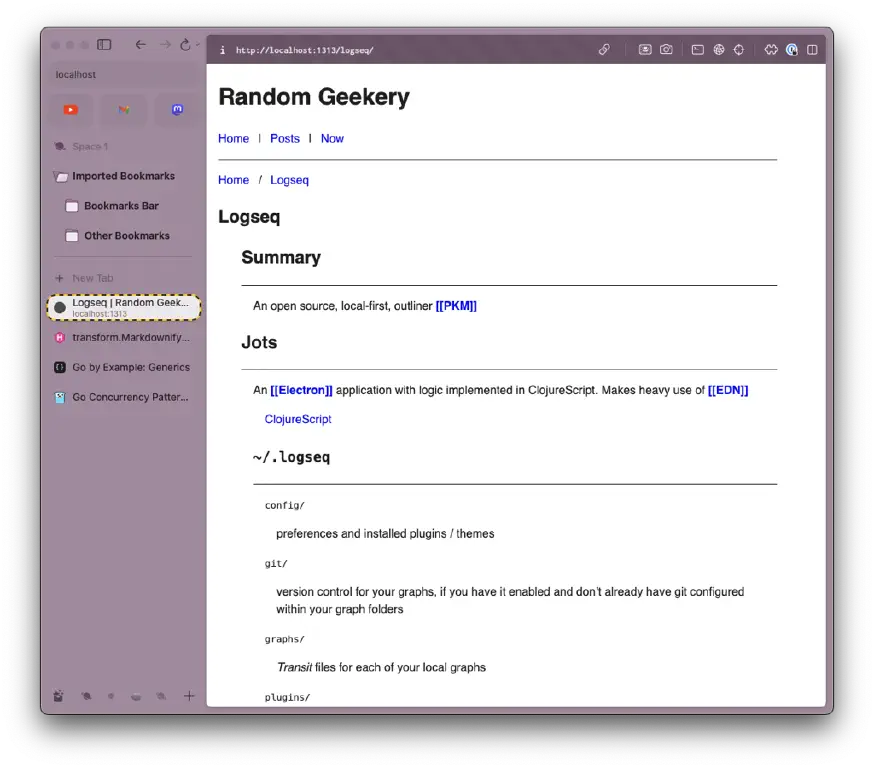Screen dimensions: 874x768
Task: Follow the [[PKM]] wiki link
Action: (456, 306)
